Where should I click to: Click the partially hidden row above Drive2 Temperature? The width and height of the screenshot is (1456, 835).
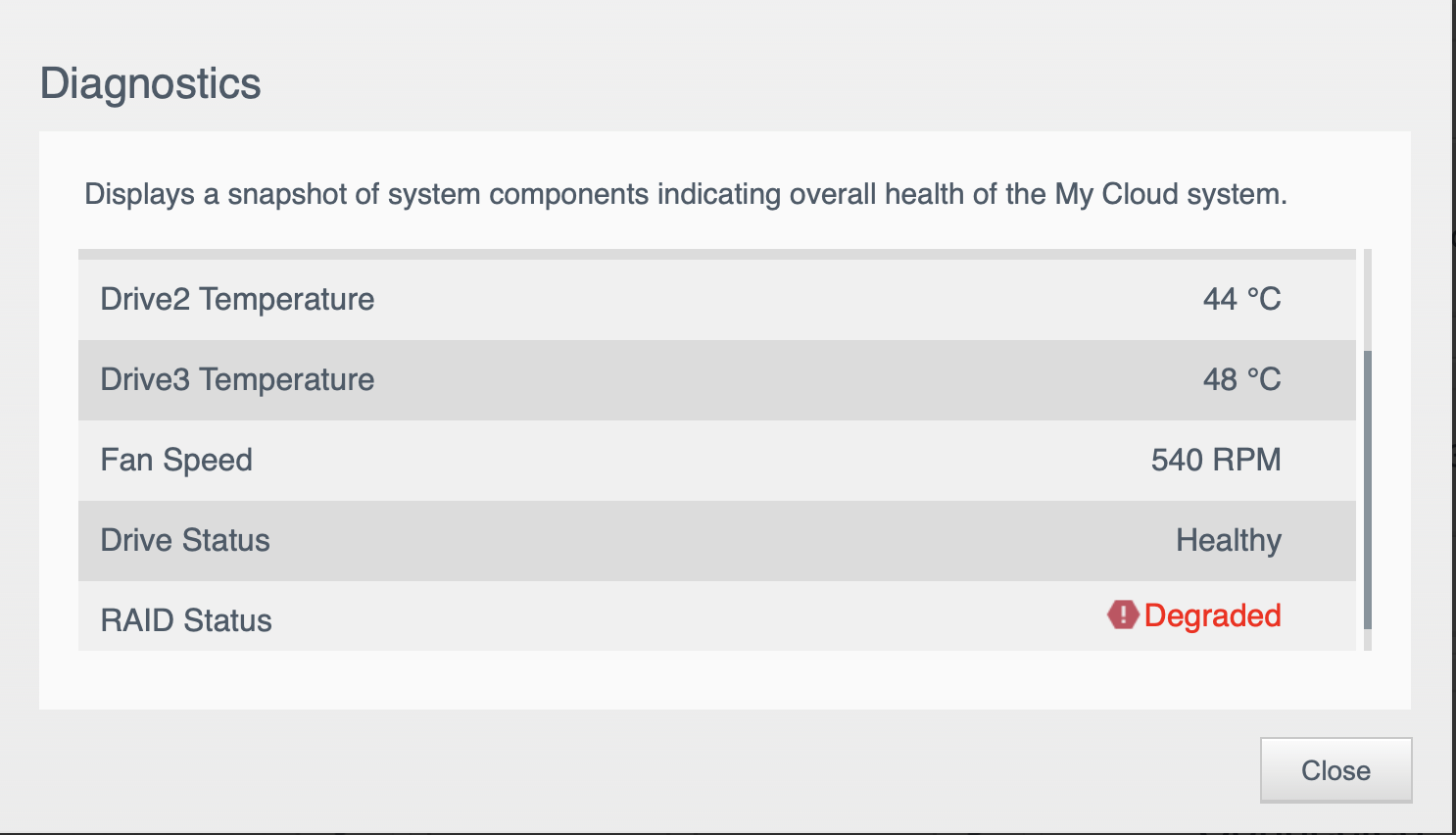coord(716,254)
